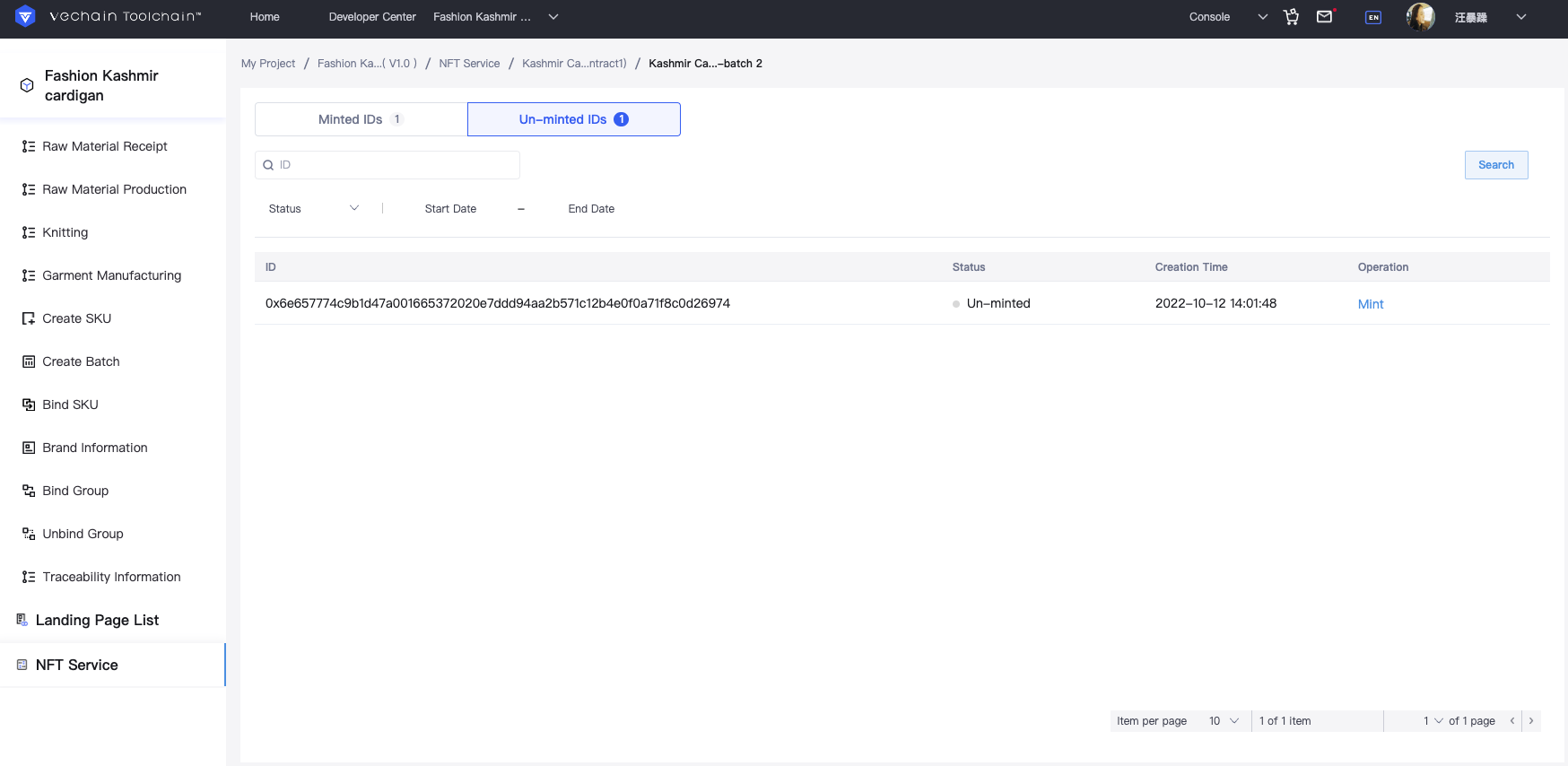Click the Landing Page List icon
This screenshot has width=1568, height=766.
pyautogui.click(x=22, y=620)
